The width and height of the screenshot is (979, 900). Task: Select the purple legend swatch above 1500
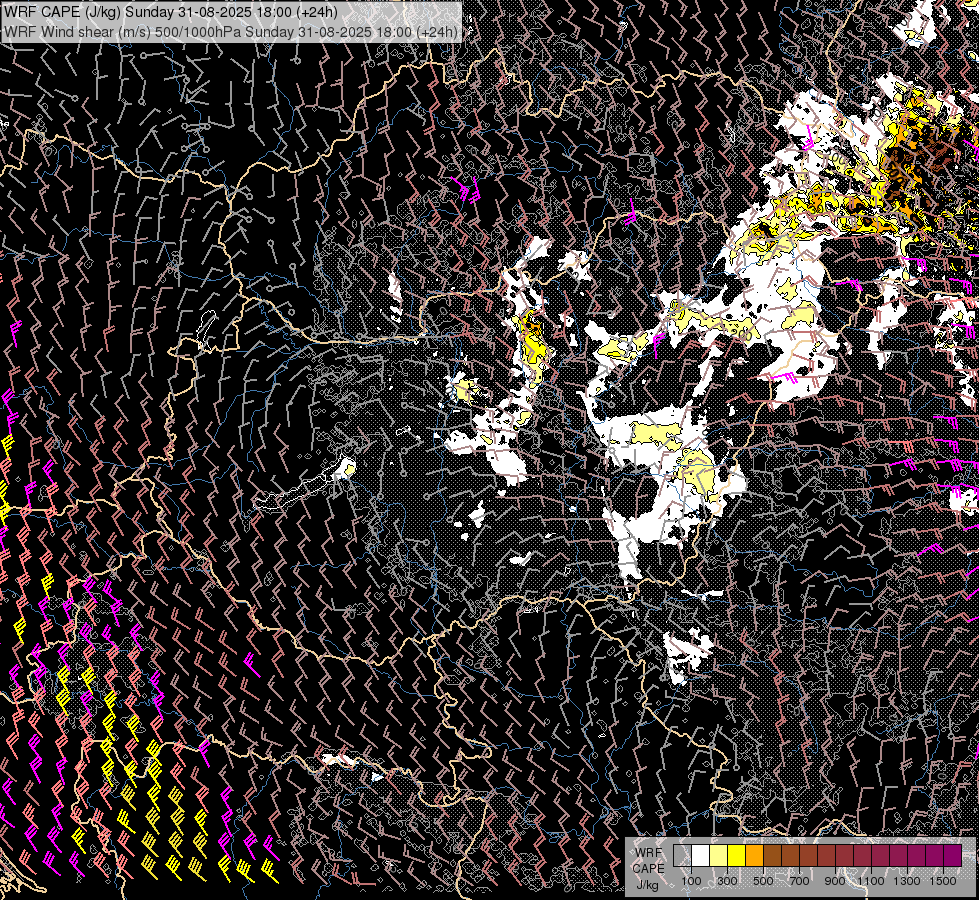coord(953,856)
